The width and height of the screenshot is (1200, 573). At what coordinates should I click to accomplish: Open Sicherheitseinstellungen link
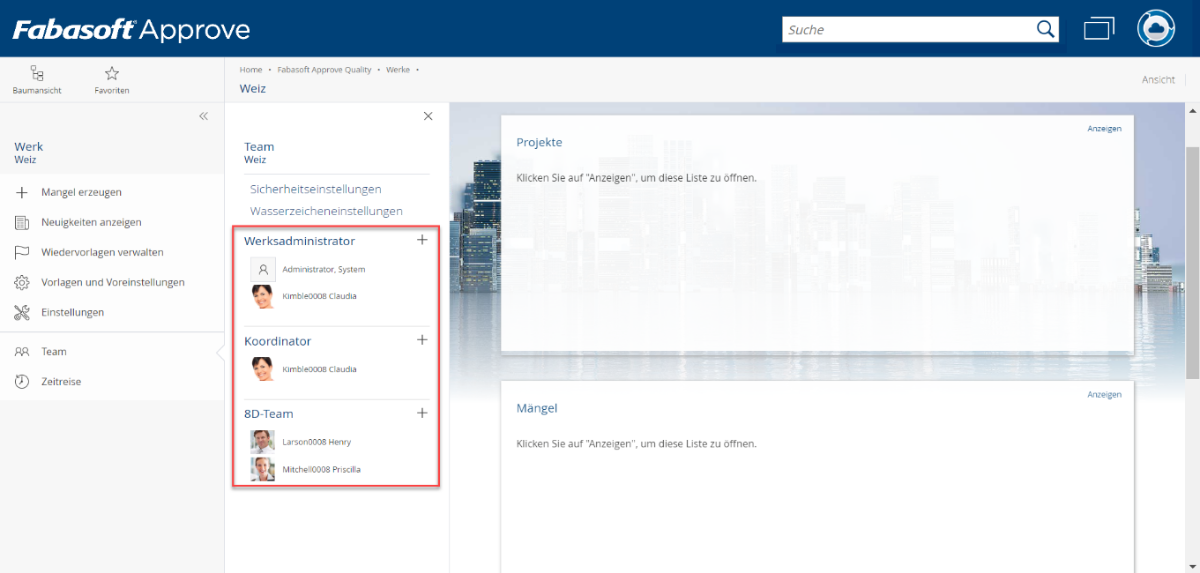(315, 189)
